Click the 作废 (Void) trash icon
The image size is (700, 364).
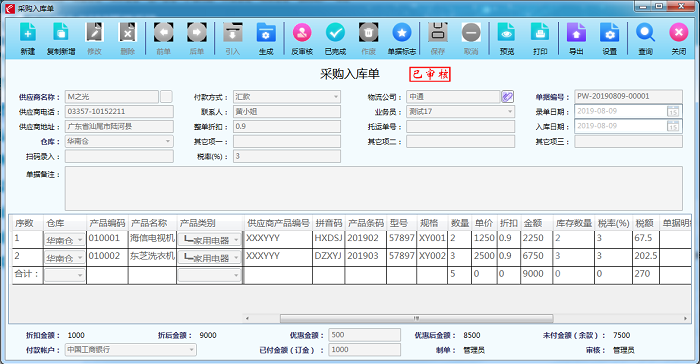(x=368, y=33)
